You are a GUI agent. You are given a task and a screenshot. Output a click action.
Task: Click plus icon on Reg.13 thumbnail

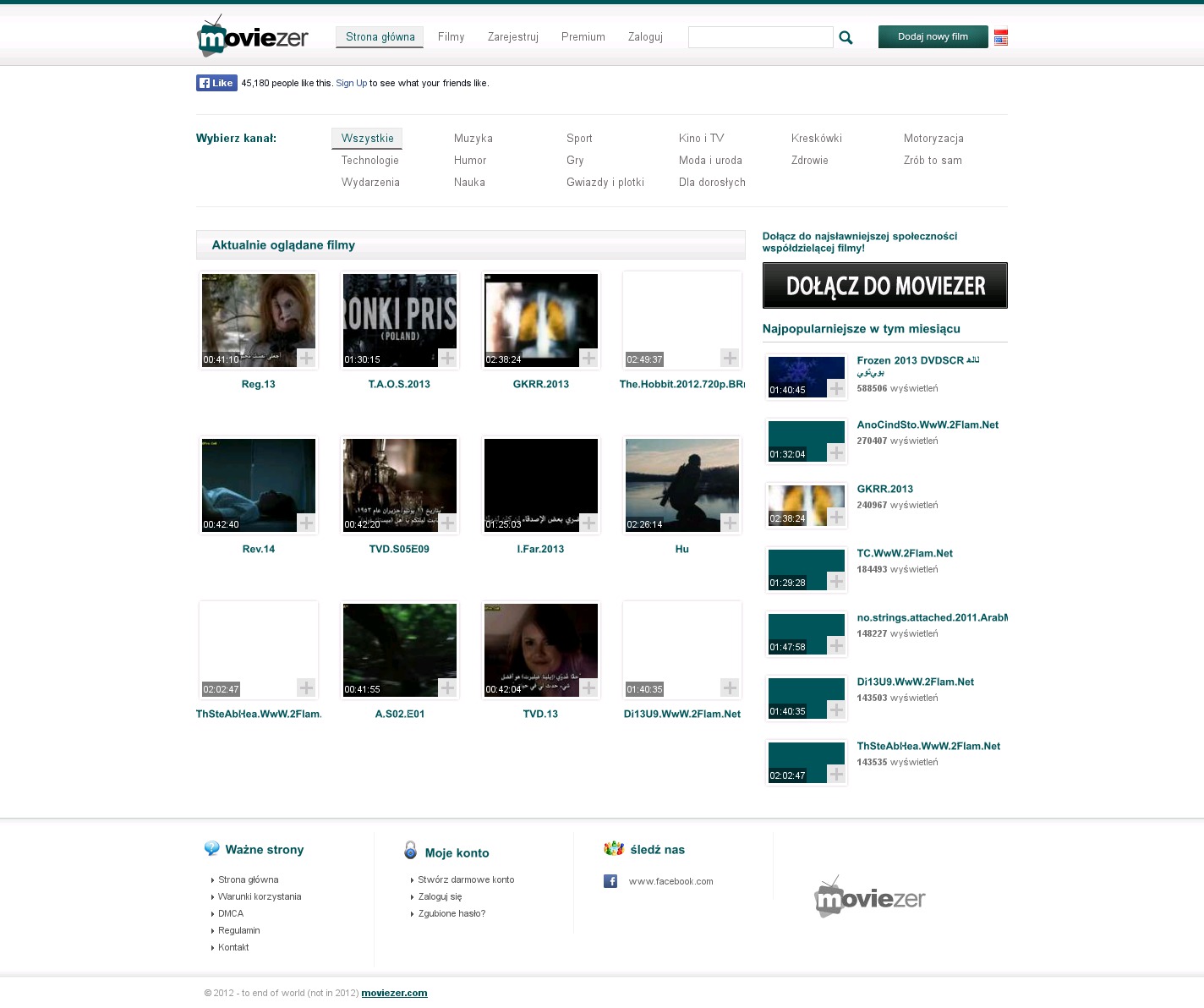click(306, 358)
